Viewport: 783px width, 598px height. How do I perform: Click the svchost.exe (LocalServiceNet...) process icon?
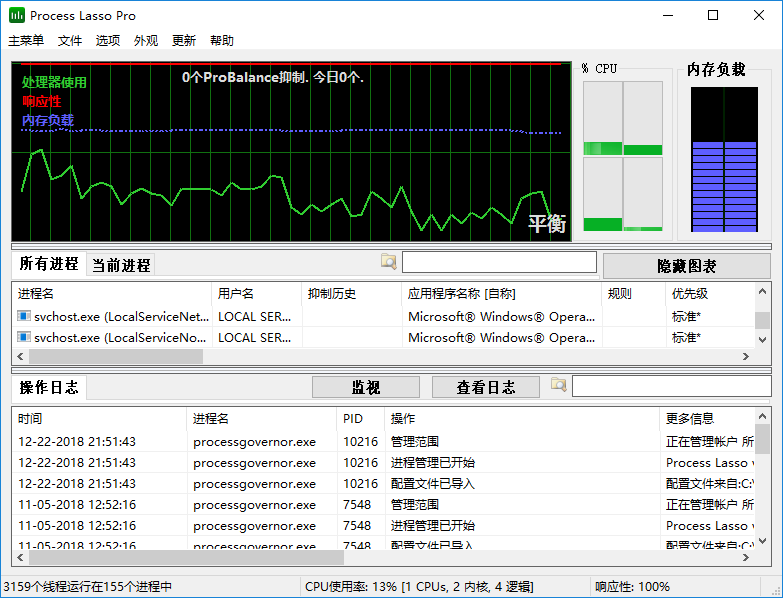23,316
